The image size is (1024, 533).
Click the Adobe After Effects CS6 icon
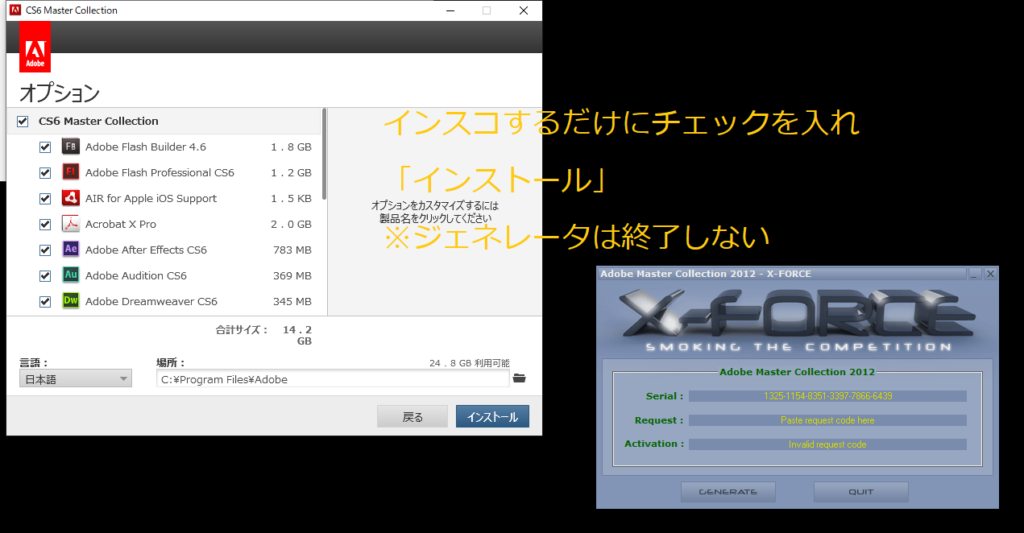pyautogui.click(x=71, y=249)
